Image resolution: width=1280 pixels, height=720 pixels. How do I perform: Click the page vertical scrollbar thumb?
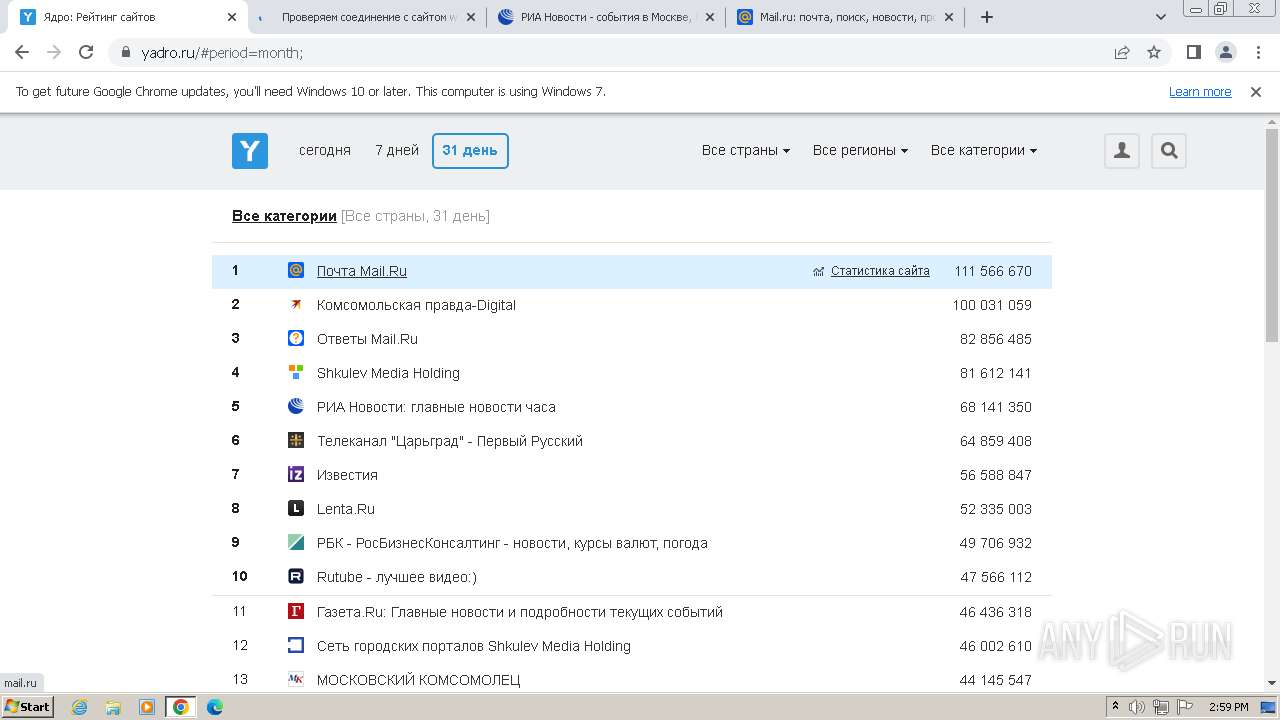pyautogui.click(x=1272, y=236)
